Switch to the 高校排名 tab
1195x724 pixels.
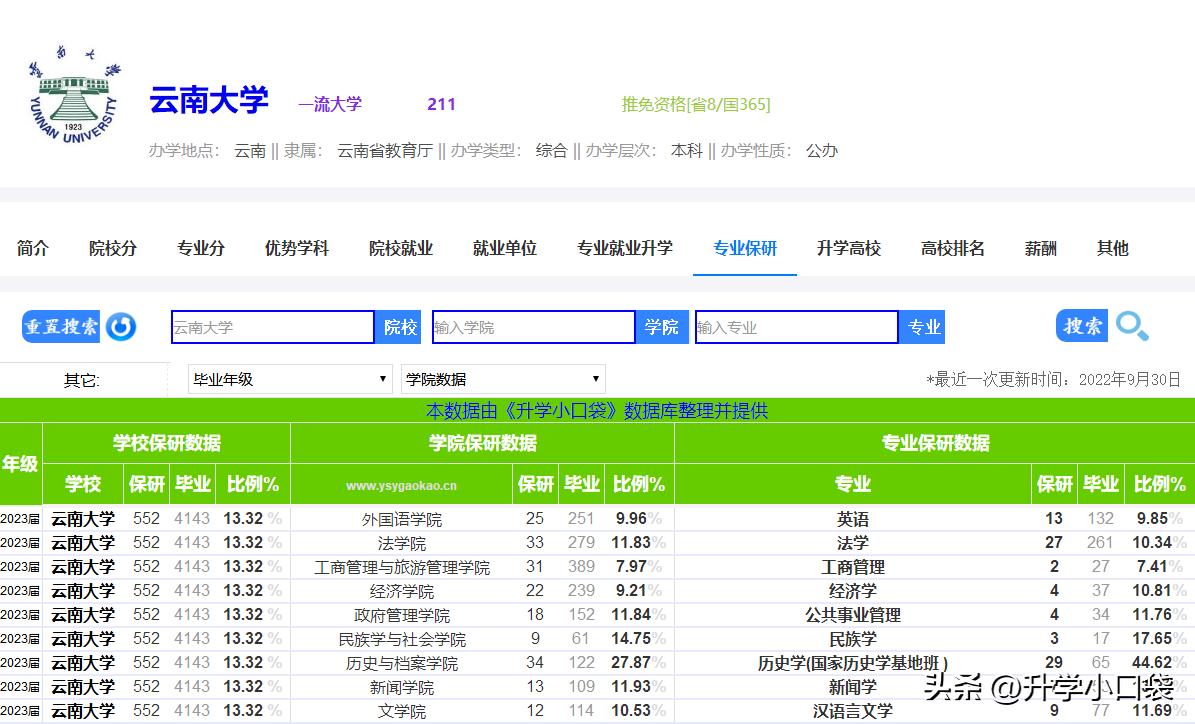pyautogui.click(x=952, y=248)
